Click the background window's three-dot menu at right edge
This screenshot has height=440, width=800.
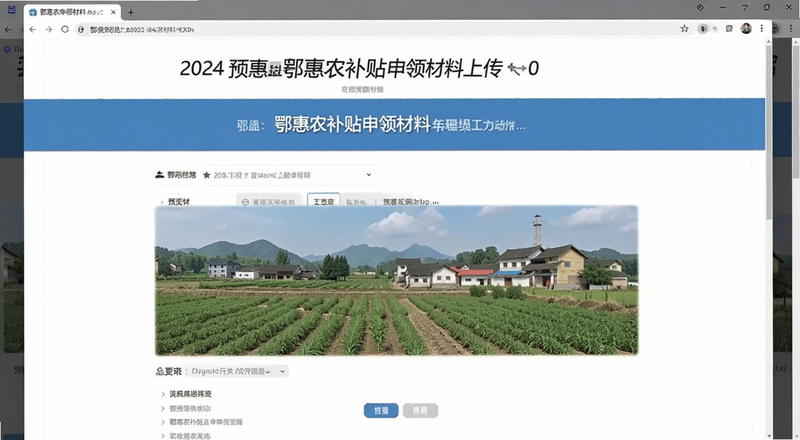(791, 29)
